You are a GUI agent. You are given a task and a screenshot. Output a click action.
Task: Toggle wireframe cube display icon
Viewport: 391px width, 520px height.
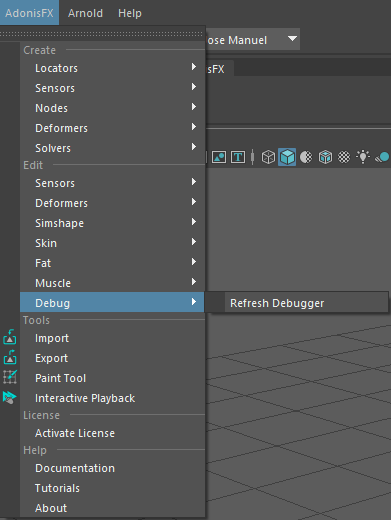click(268, 157)
